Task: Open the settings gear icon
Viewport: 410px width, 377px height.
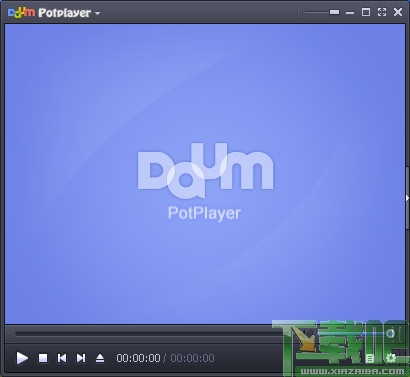Action: (x=391, y=358)
